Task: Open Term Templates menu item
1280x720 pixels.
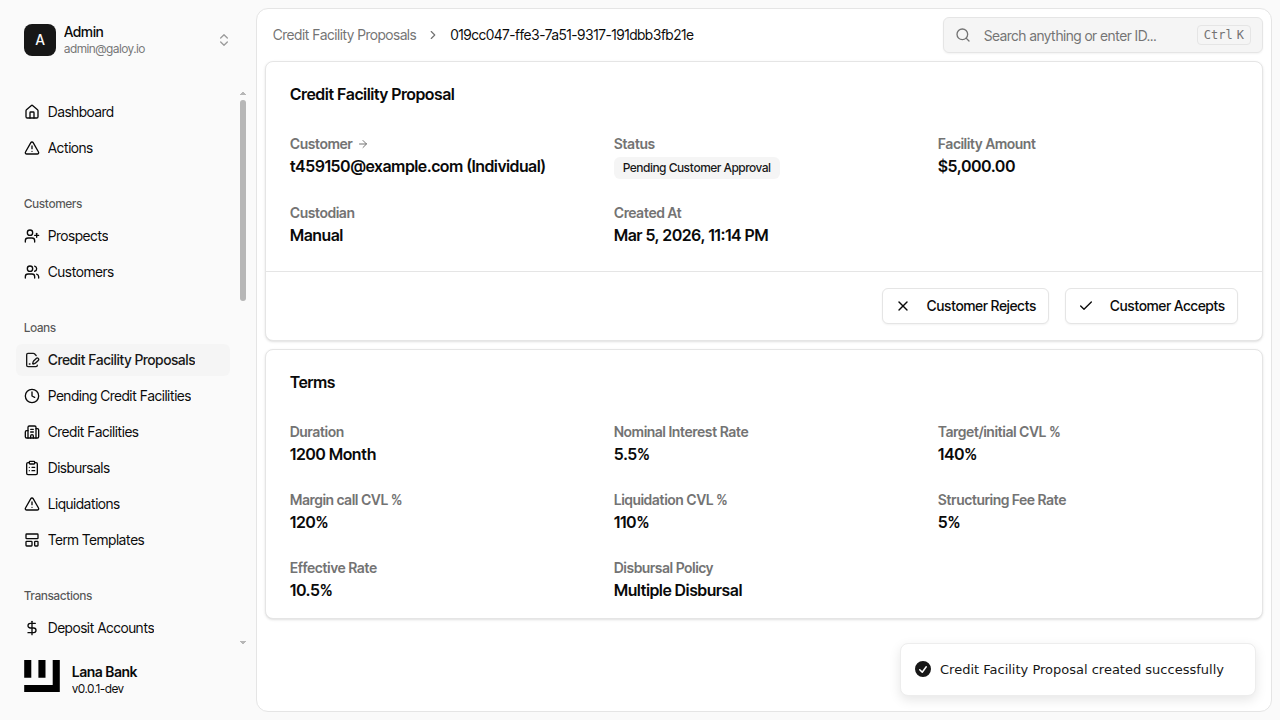Action: click(x=96, y=540)
